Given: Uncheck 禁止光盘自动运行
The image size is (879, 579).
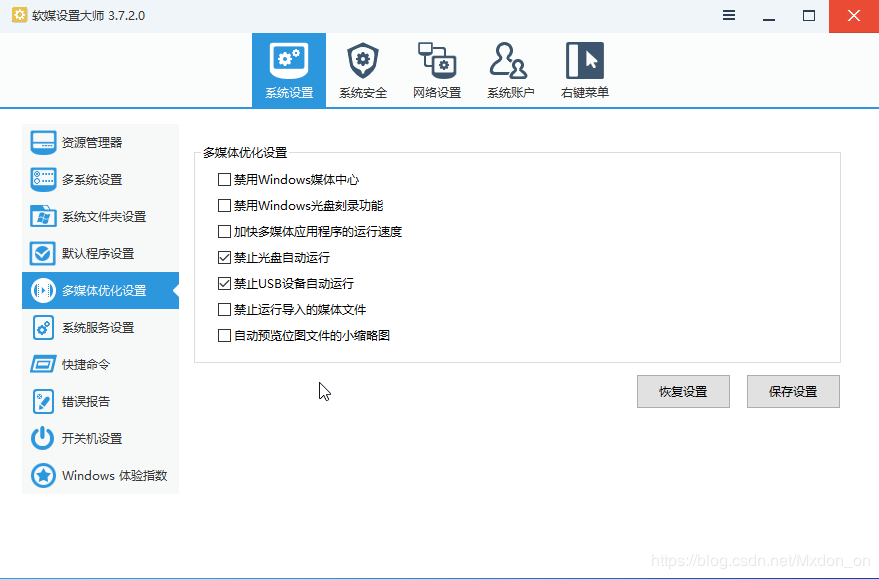Looking at the screenshot, I should tap(225, 256).
